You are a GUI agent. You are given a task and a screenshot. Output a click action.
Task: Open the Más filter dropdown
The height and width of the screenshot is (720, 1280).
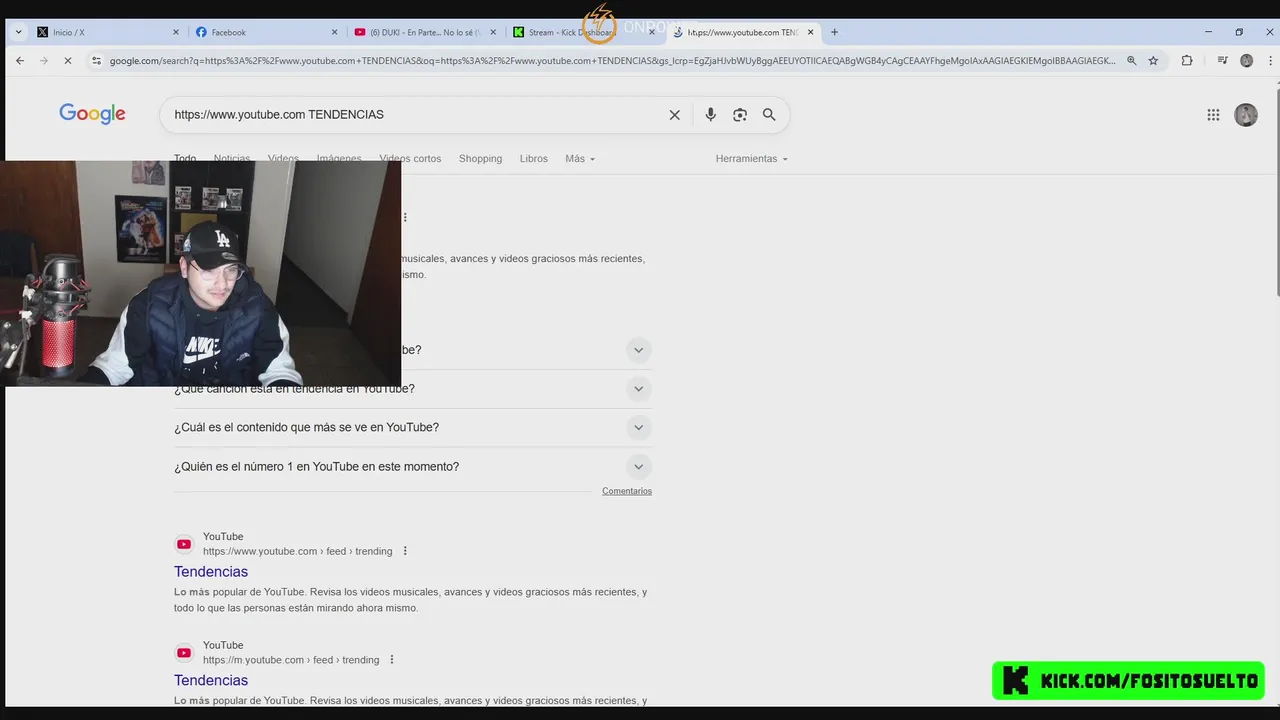pyautogui.click(x=580, y=159)
